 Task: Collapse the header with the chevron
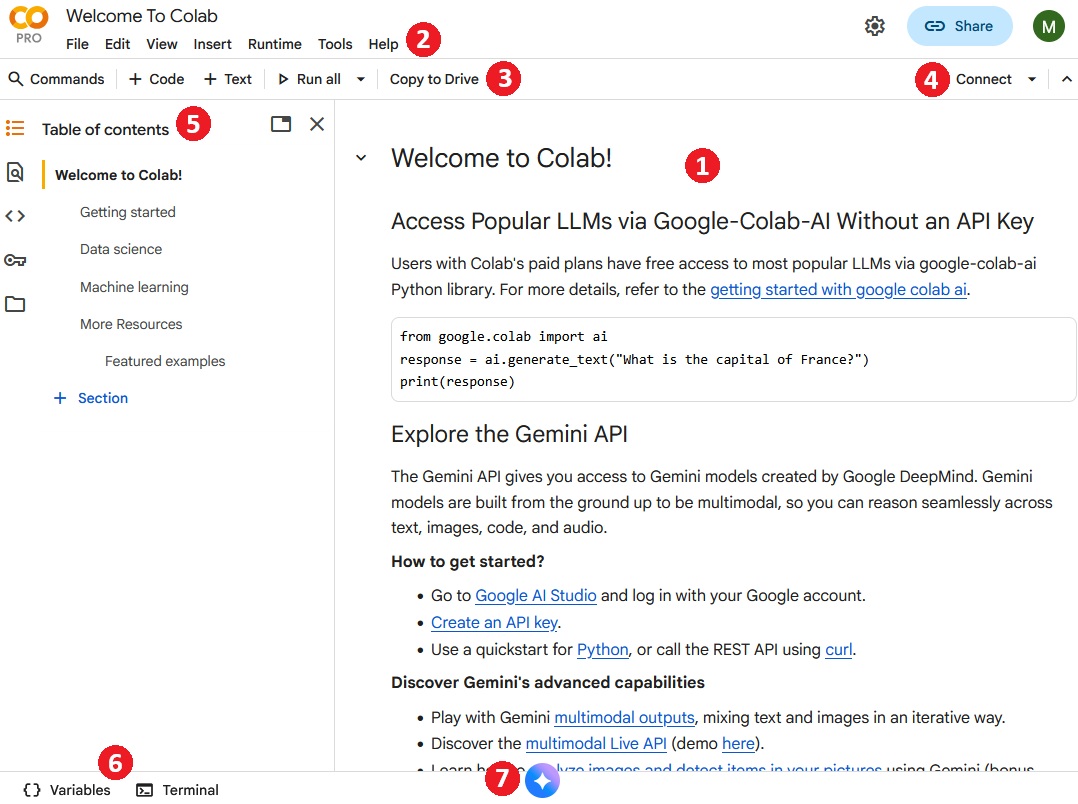click(x=1066, y=79)
